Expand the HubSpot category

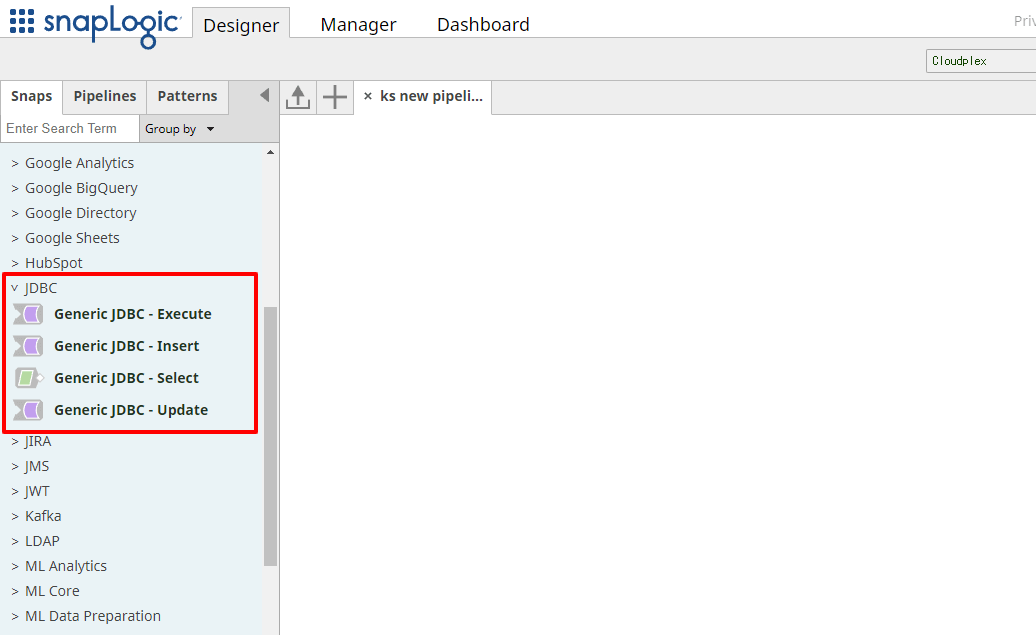47,263
